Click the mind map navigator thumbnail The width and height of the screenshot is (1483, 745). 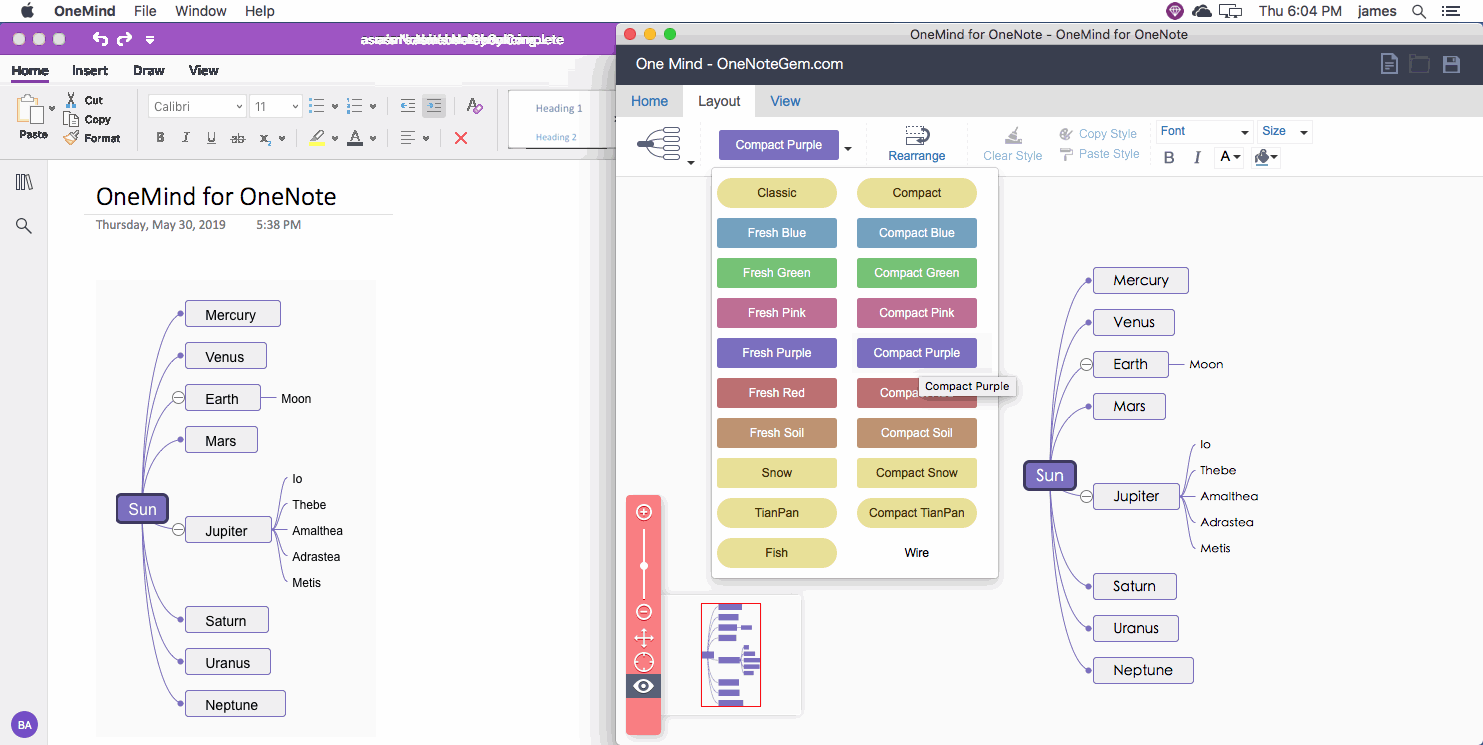731,655
